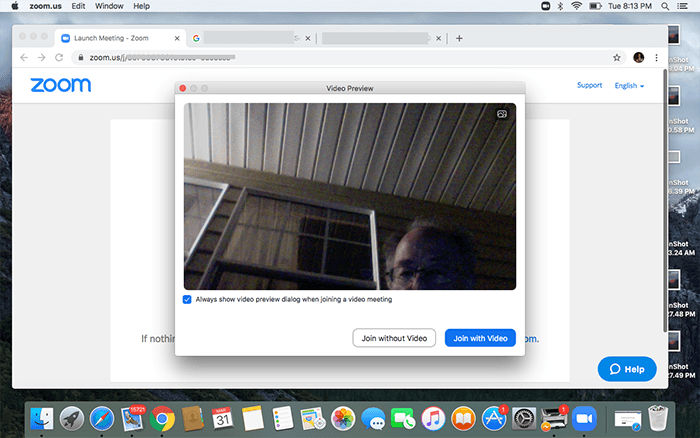This screenshot has height=438, width=700.
Task: Open Spotlight search
Action: [665, 6]
